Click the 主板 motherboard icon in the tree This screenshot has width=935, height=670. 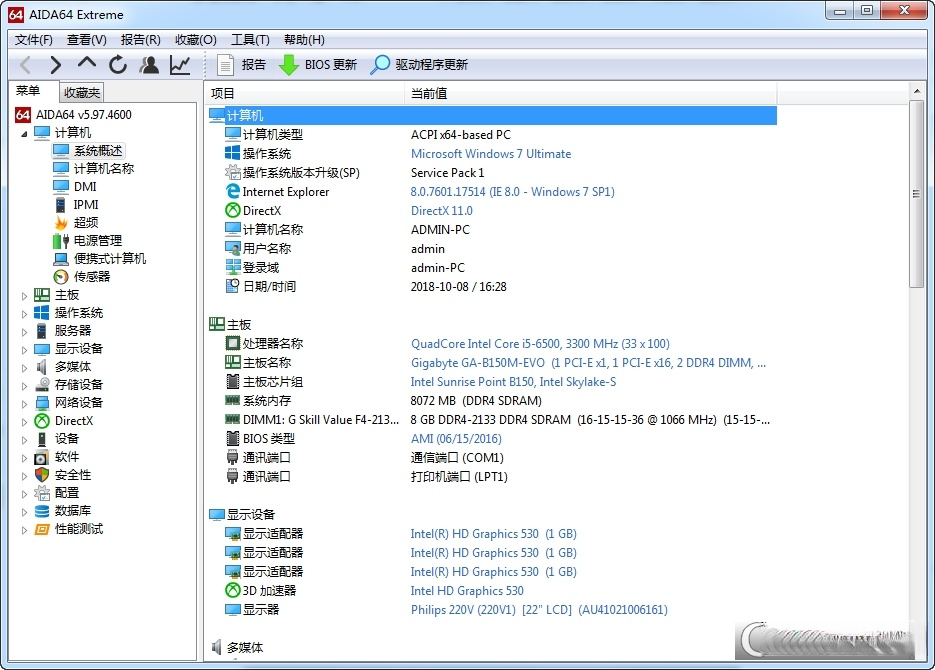[x=42, y=295]
